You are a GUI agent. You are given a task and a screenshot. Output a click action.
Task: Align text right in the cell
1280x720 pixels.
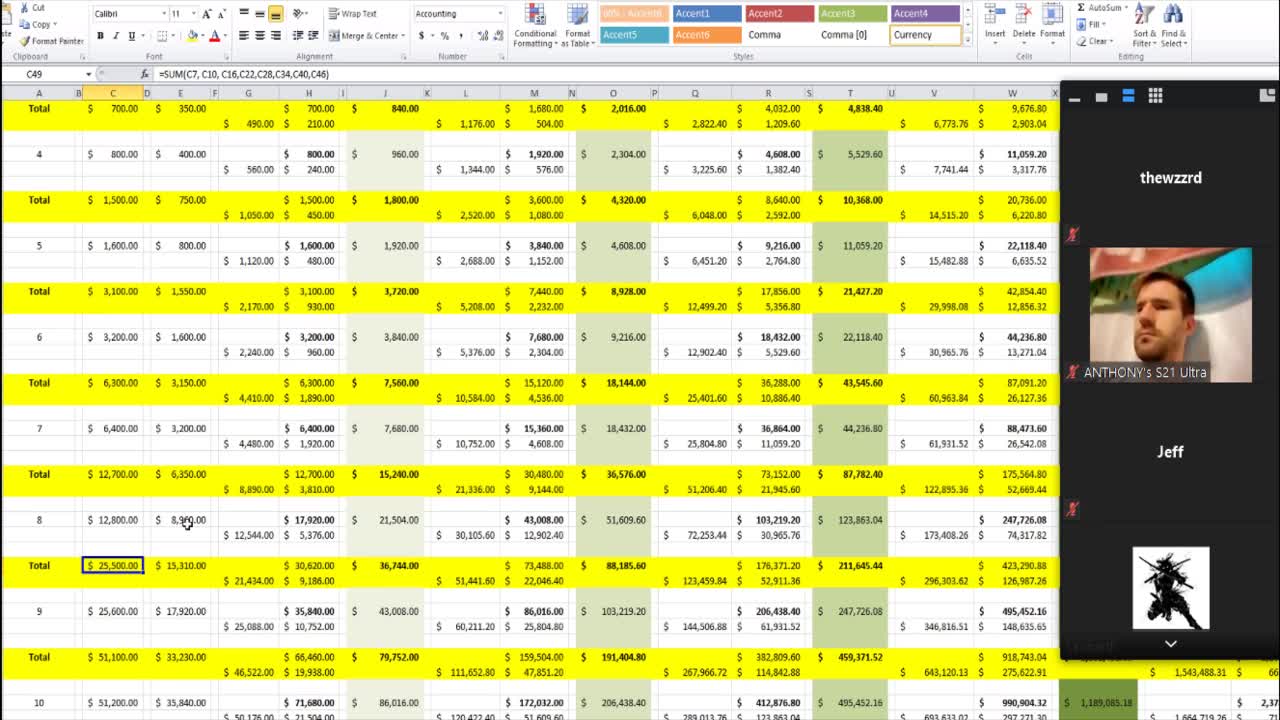tap(276, 36)
